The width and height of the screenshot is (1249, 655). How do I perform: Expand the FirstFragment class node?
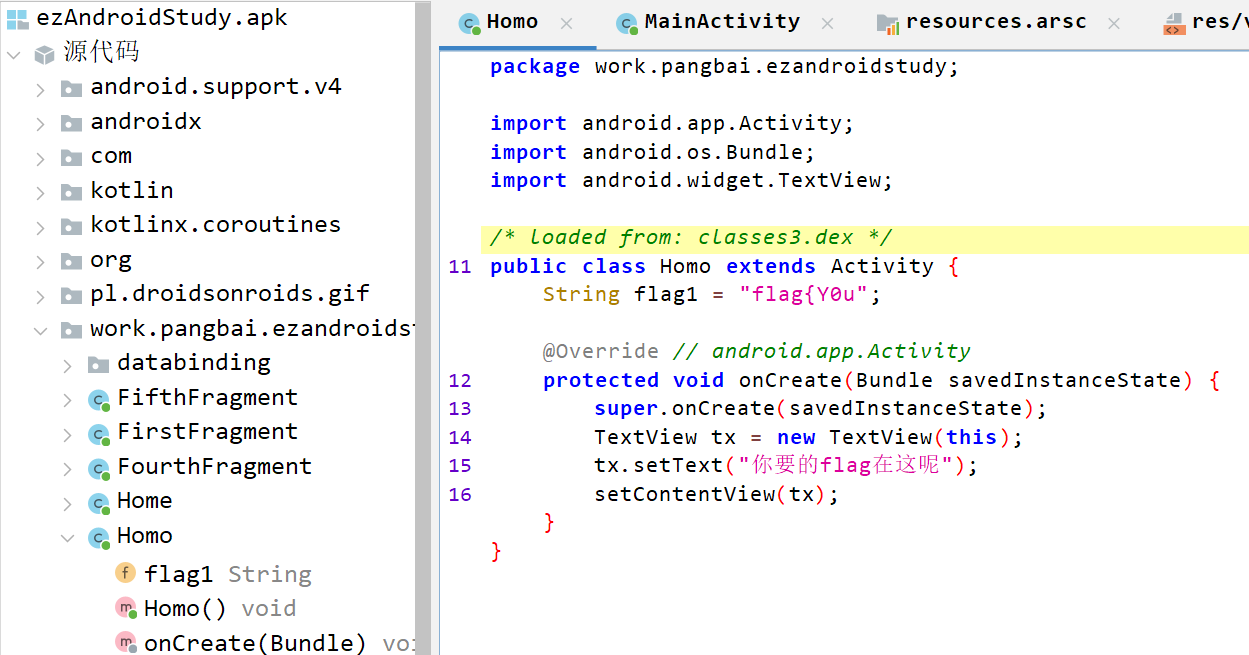pos(67,433)
